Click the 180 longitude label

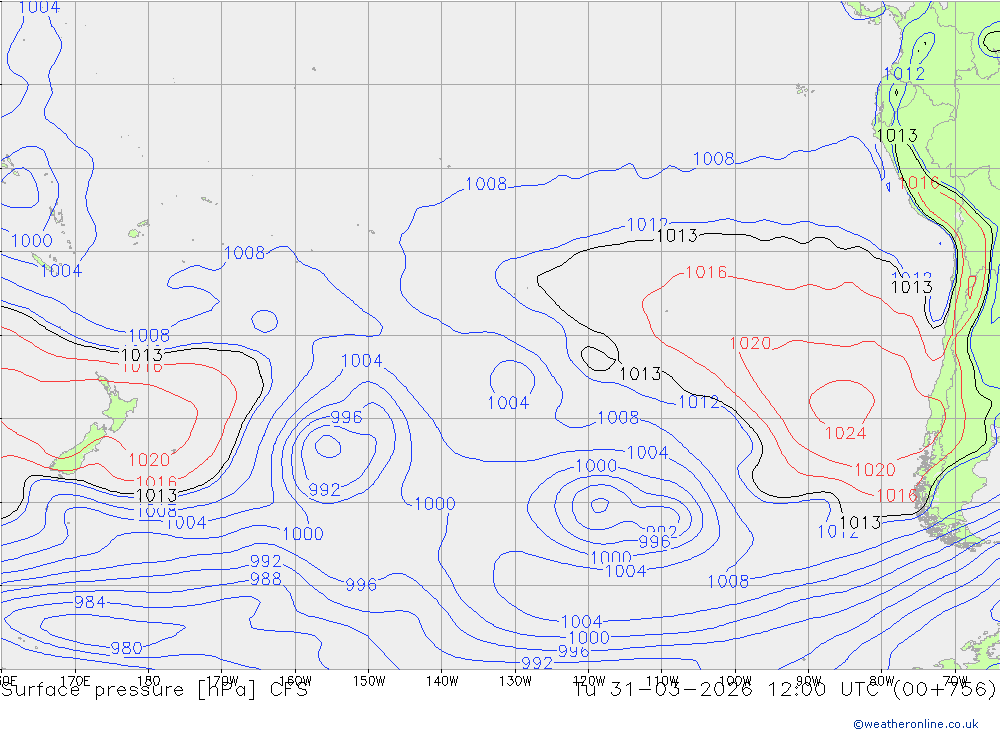pyautogui.click(x=148, y=681)
